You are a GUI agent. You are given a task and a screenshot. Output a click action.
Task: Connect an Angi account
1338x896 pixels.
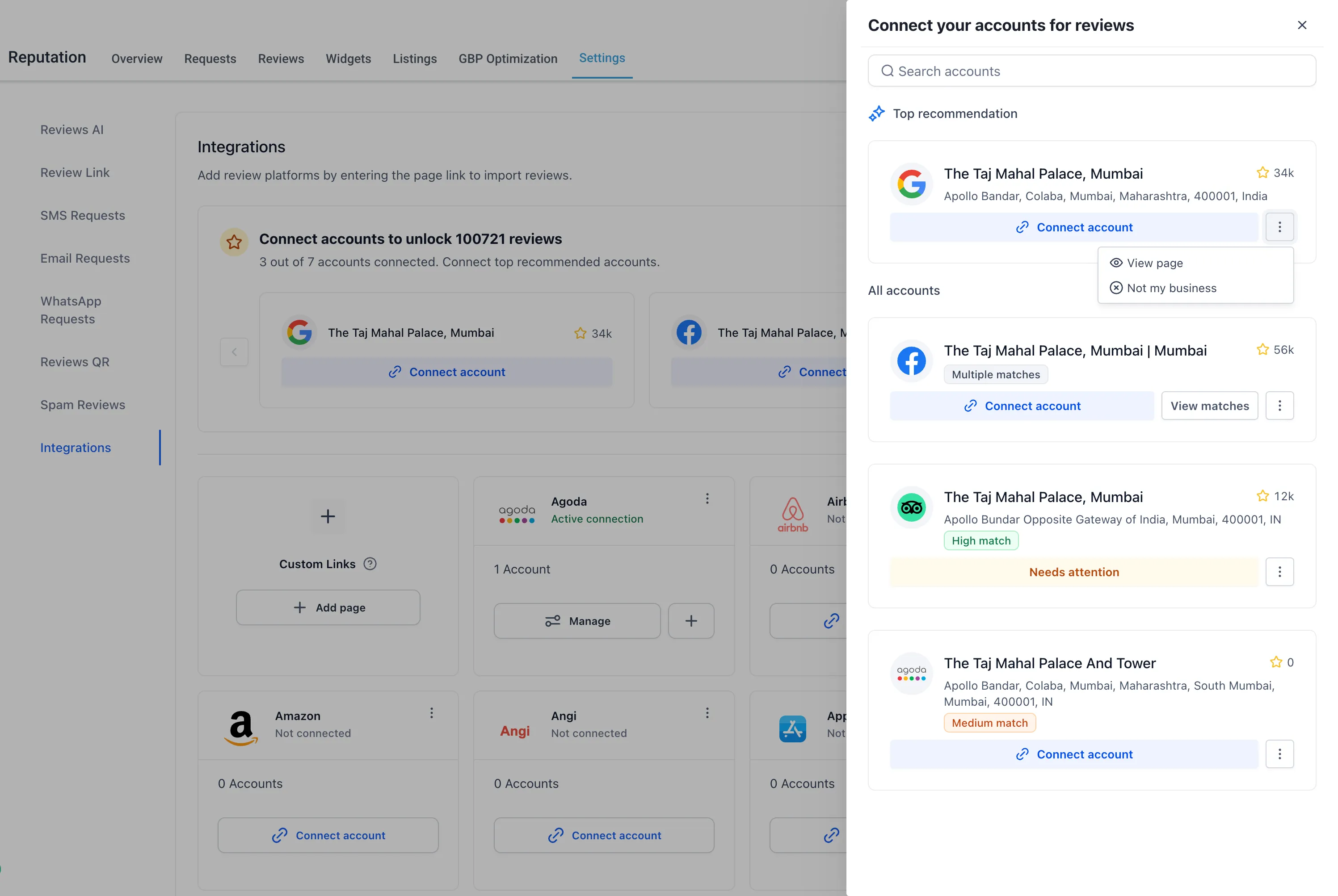pyautogui.click(x=604, y=835)
